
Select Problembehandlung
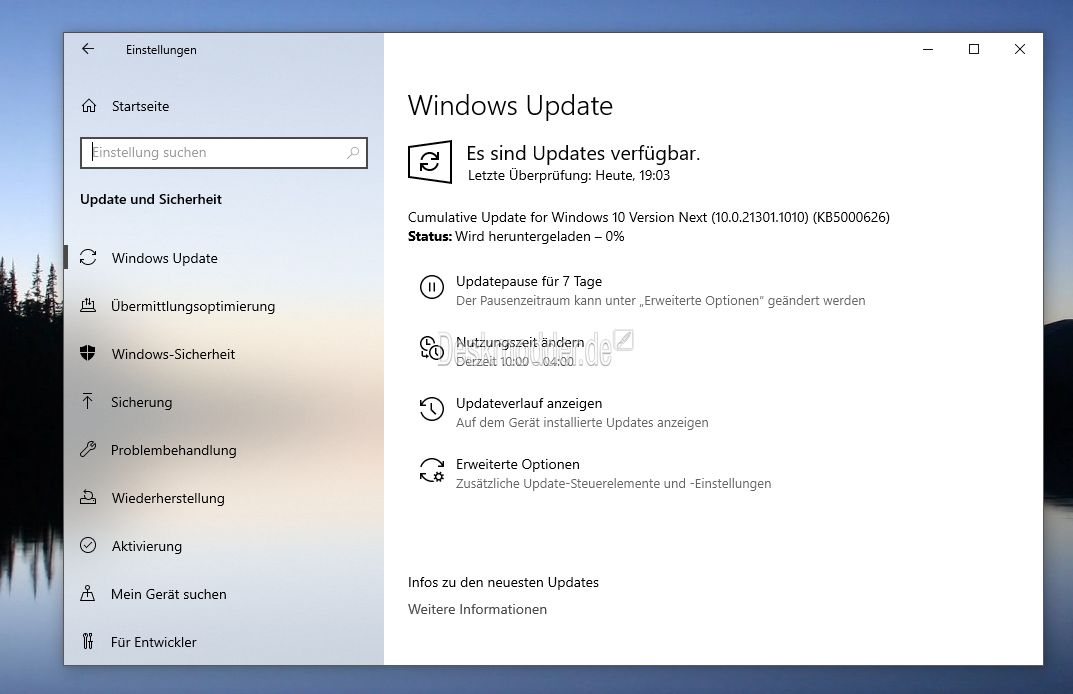[x=174, y=450]
